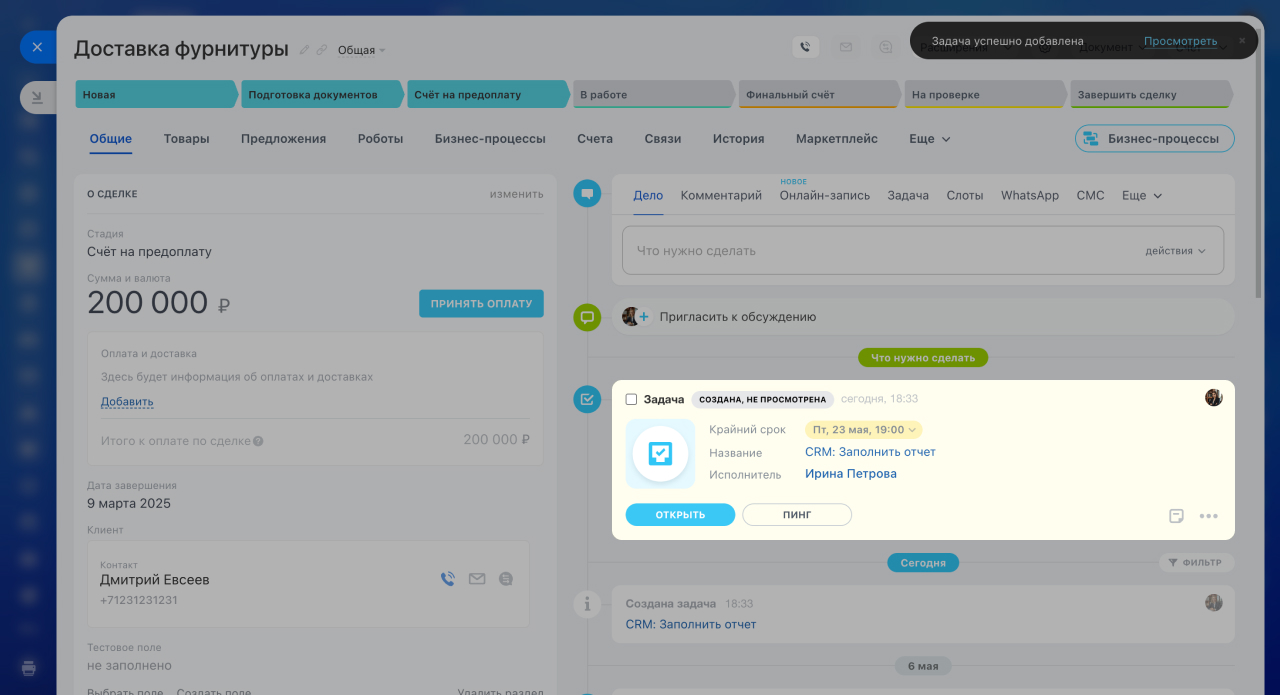Click Добавить link in payment block
Image resolution: width=1280 pixels, height=695 pixels.
coord(127,402)
